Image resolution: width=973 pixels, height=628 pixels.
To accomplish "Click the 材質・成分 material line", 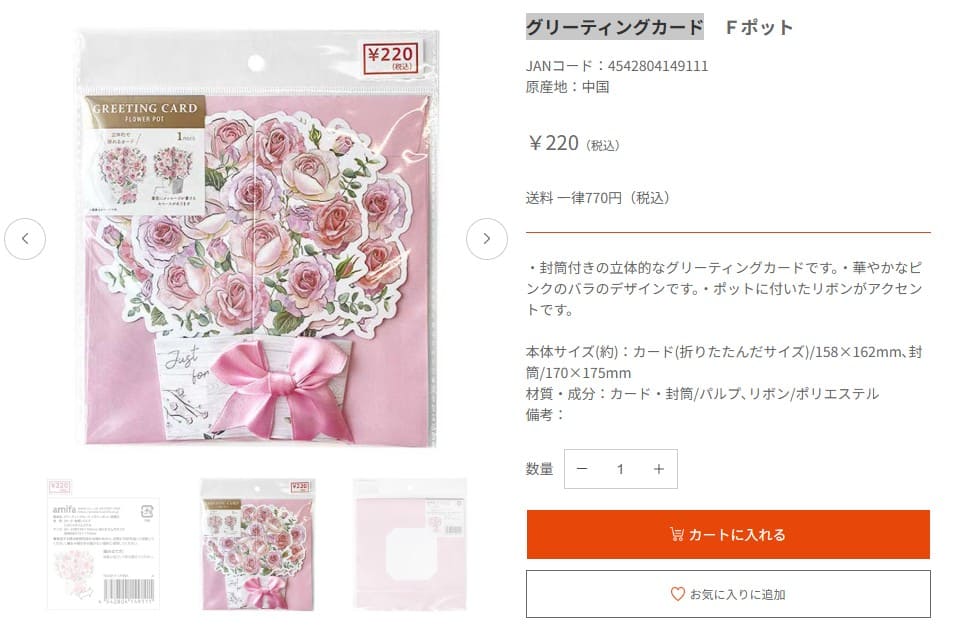I will (x=702, y=394).
